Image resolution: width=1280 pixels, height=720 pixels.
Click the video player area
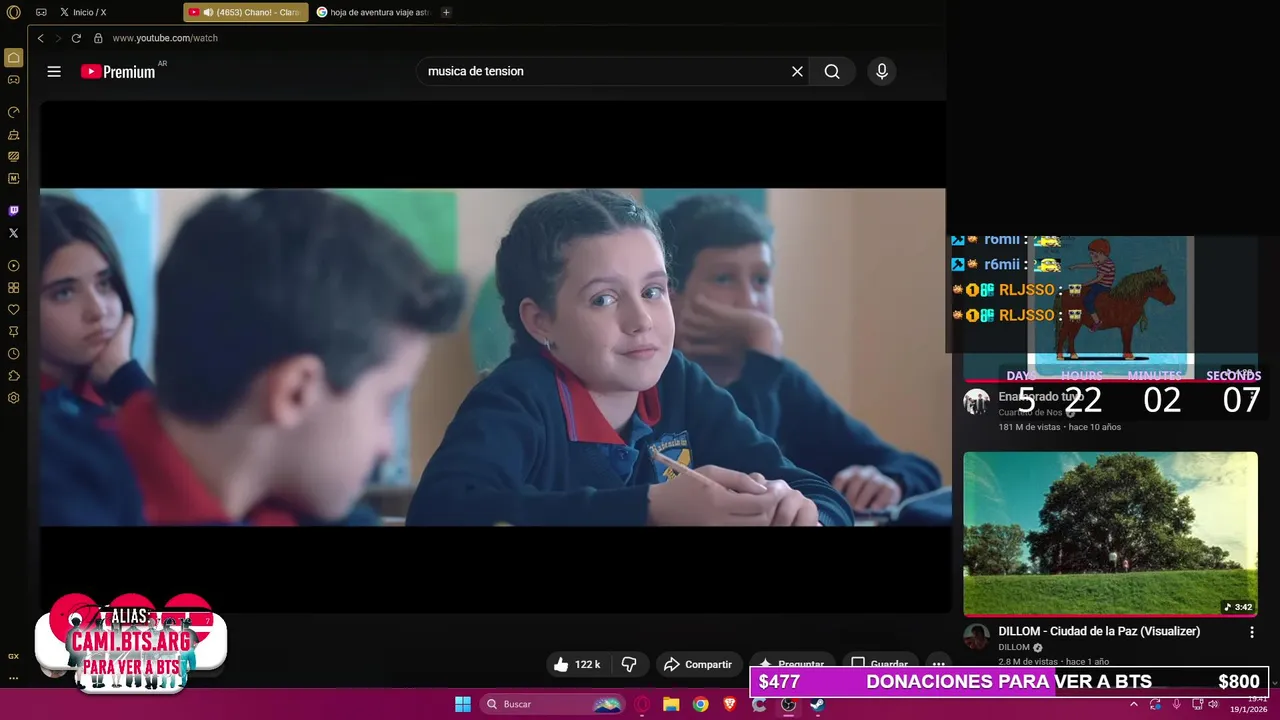point(495,357)
